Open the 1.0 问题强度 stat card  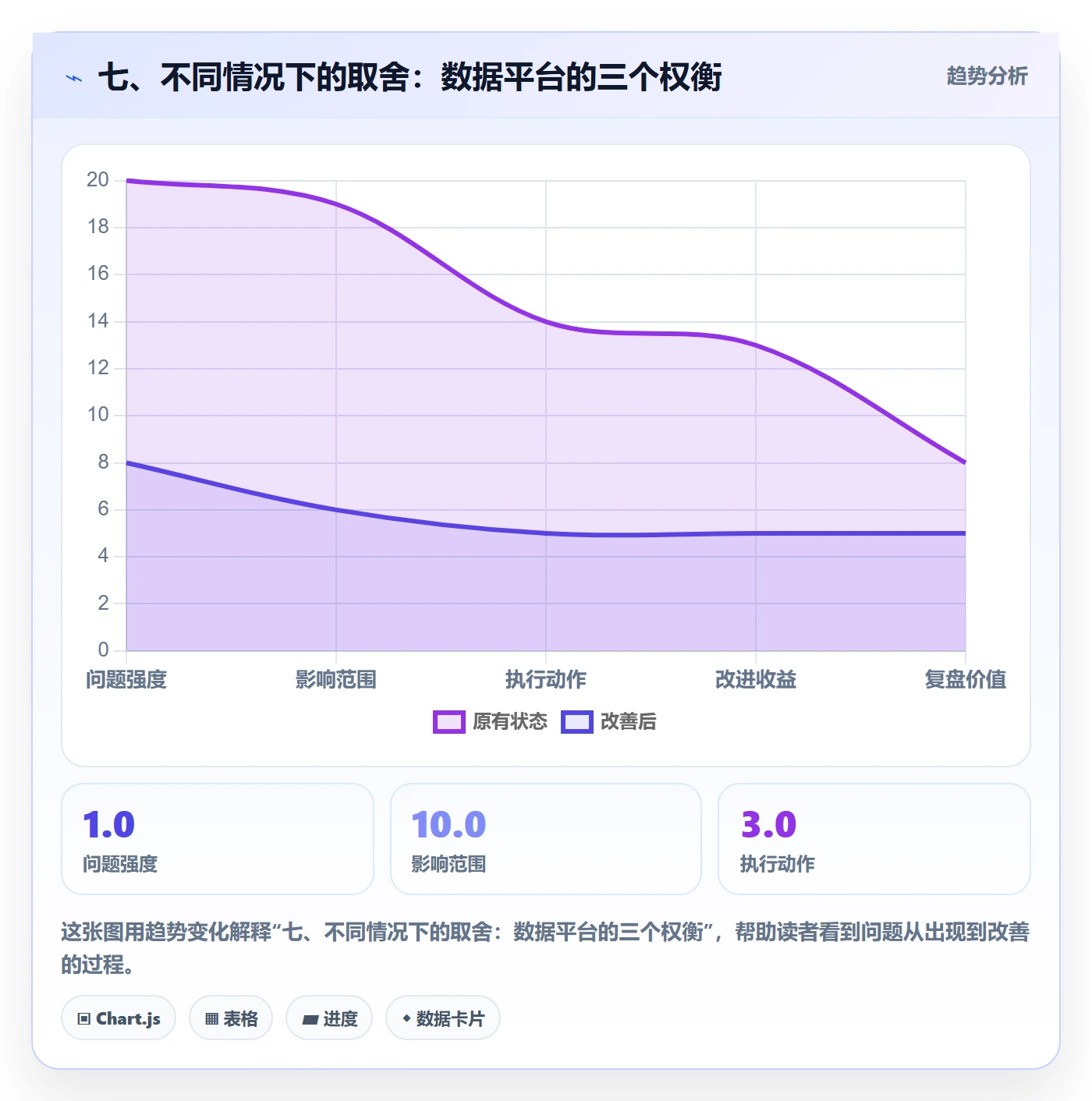[218, 839]
